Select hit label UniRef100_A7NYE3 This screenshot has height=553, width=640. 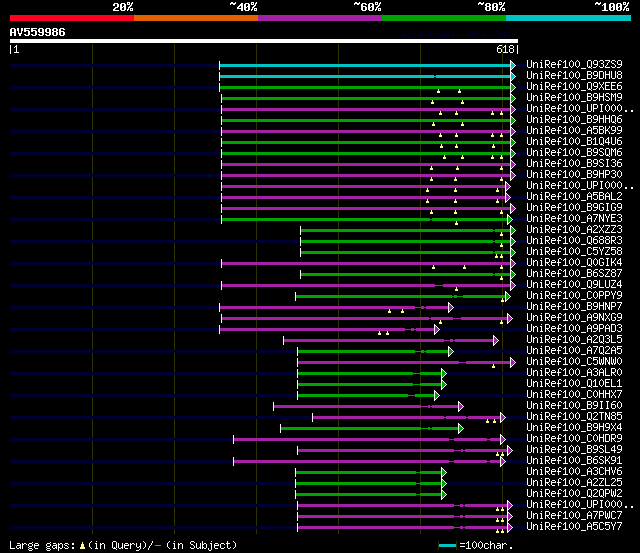click(574, 219)
